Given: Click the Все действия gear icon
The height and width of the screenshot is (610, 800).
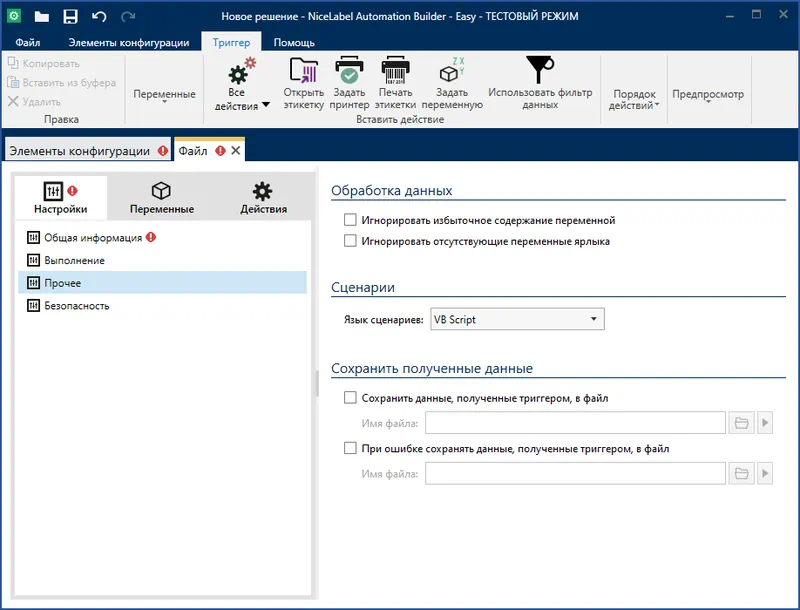Looking at the screenshot, I should [241, 71].
